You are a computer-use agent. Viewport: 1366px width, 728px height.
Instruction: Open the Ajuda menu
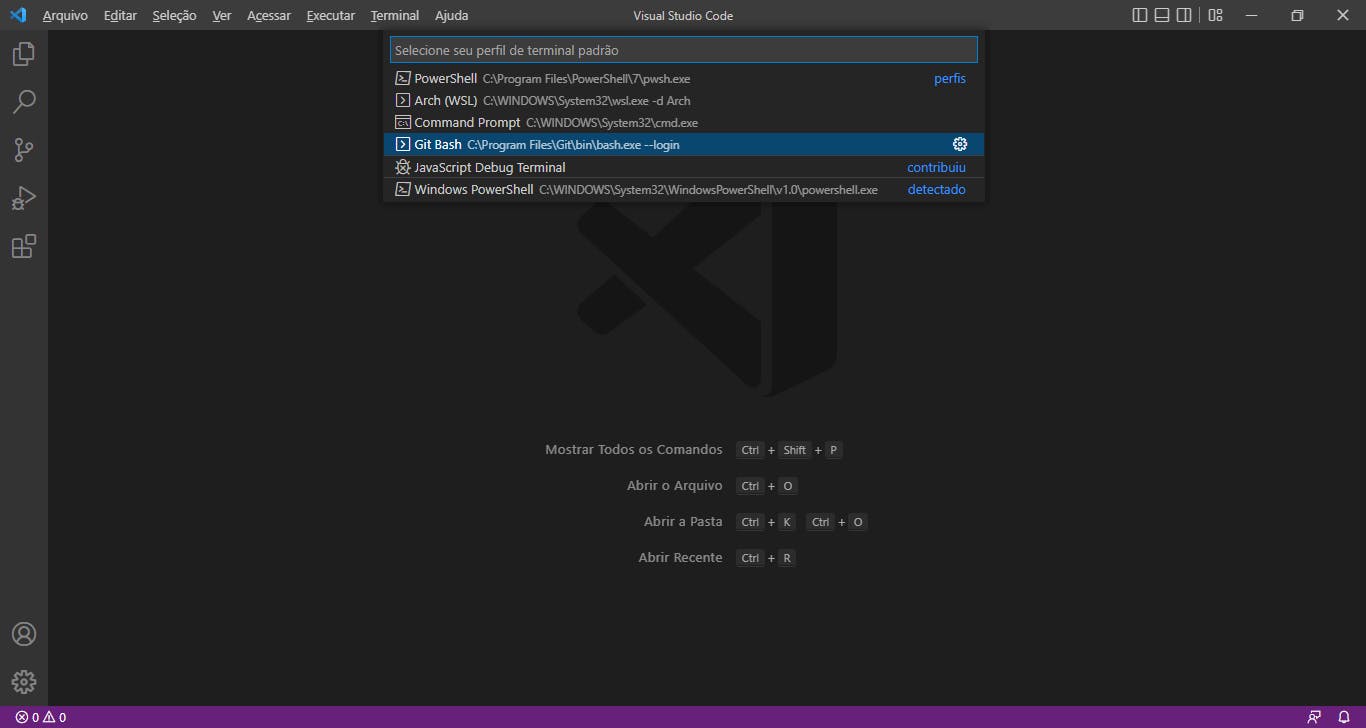click(x=452, y=15)
